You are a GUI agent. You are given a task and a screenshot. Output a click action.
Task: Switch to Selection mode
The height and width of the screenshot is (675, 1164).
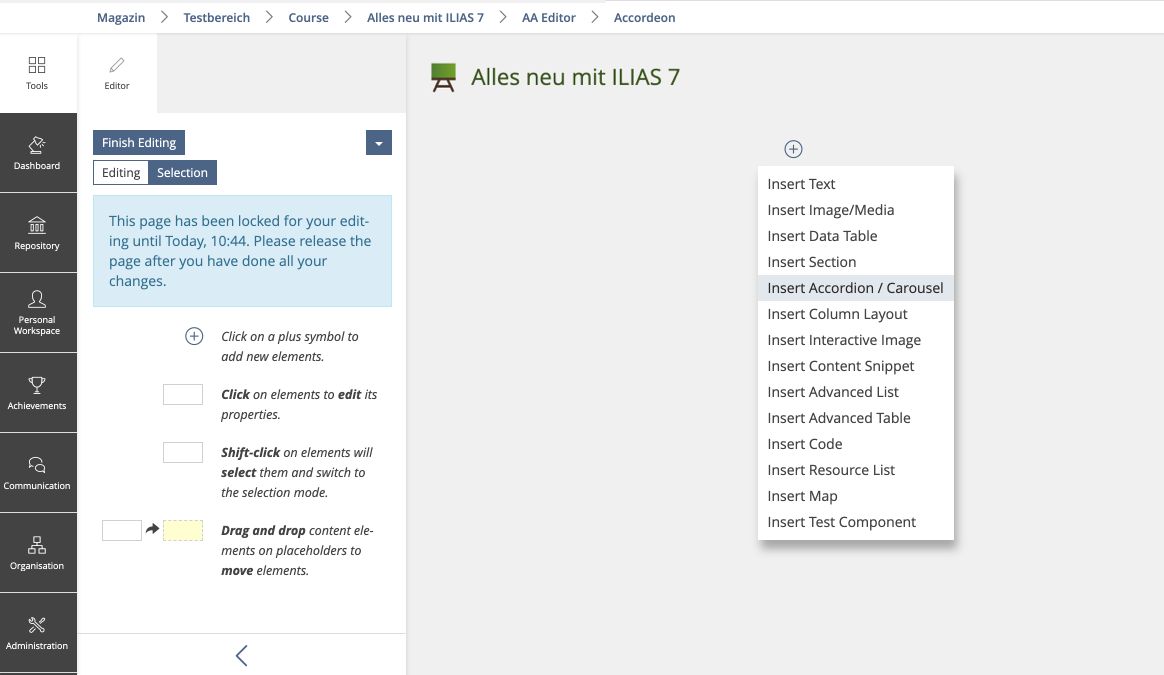(182, 173)
